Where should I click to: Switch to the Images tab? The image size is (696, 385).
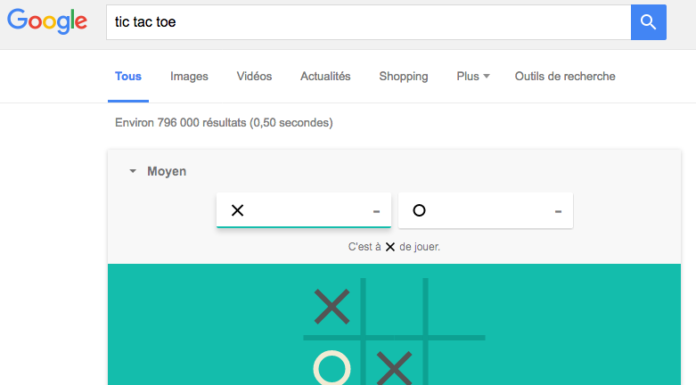pos(189,76)
